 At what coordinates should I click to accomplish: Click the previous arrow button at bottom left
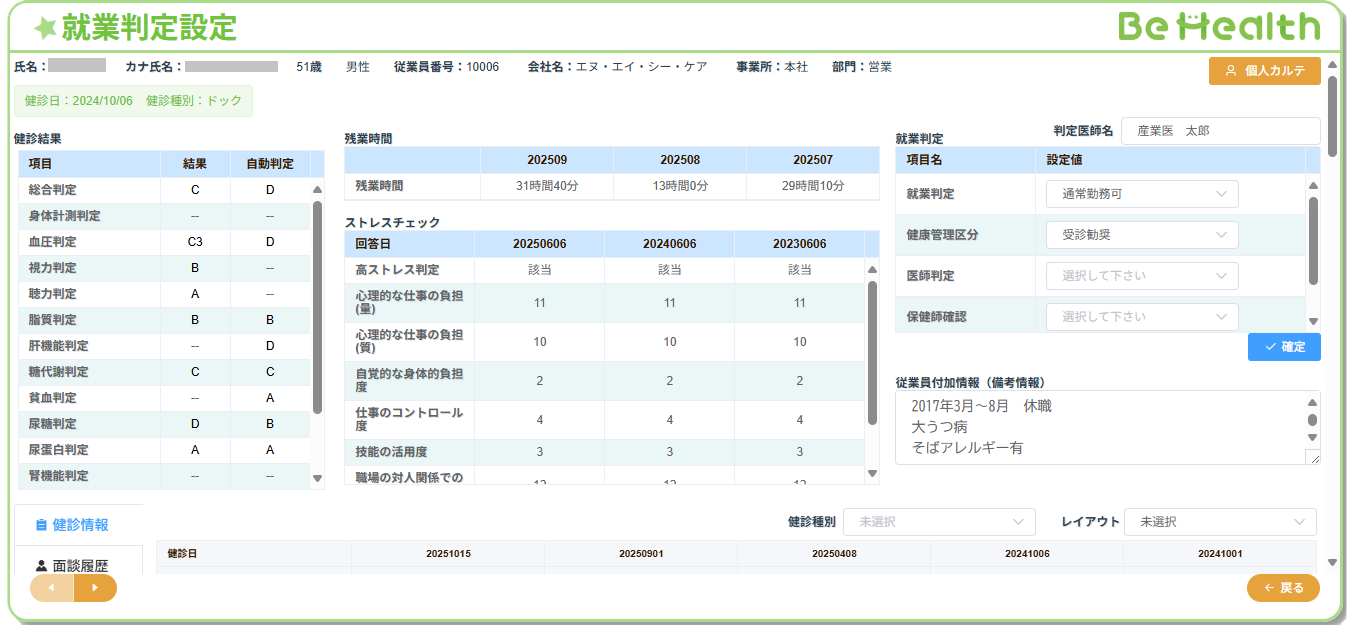coord(52,588)
